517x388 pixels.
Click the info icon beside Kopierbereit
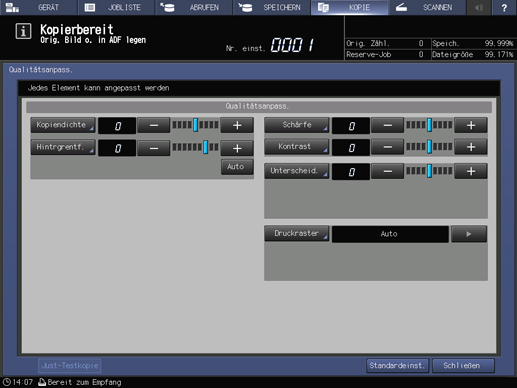click(x=23, y=31)
